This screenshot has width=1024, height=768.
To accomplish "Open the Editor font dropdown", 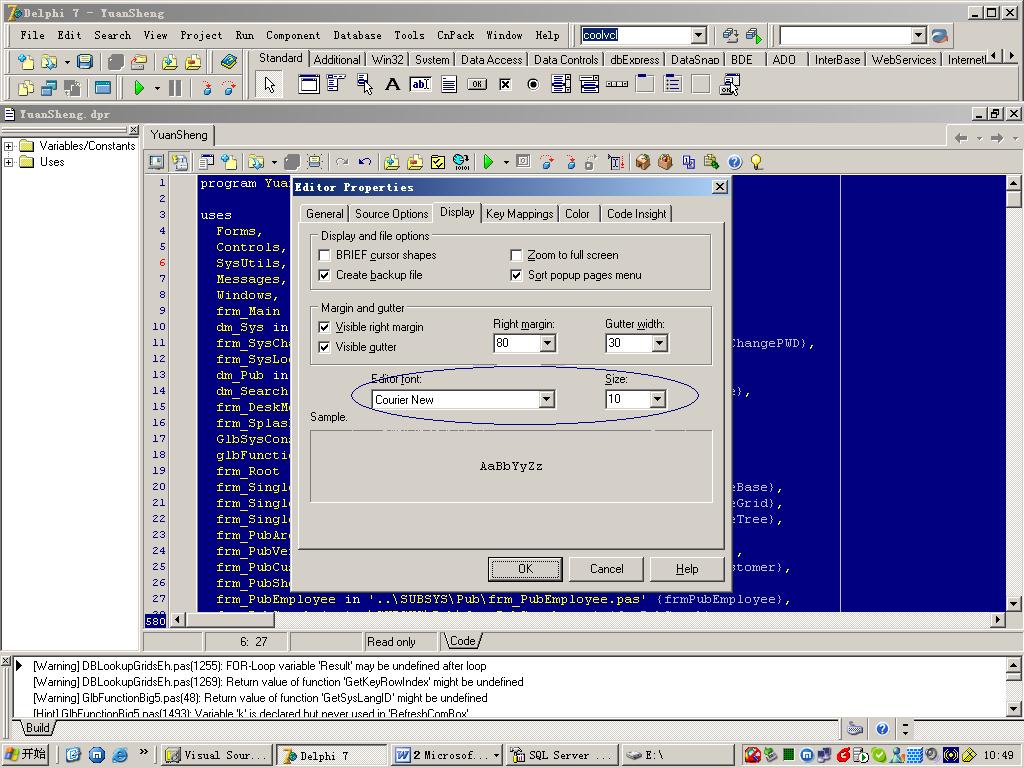I will click(546, 399).
